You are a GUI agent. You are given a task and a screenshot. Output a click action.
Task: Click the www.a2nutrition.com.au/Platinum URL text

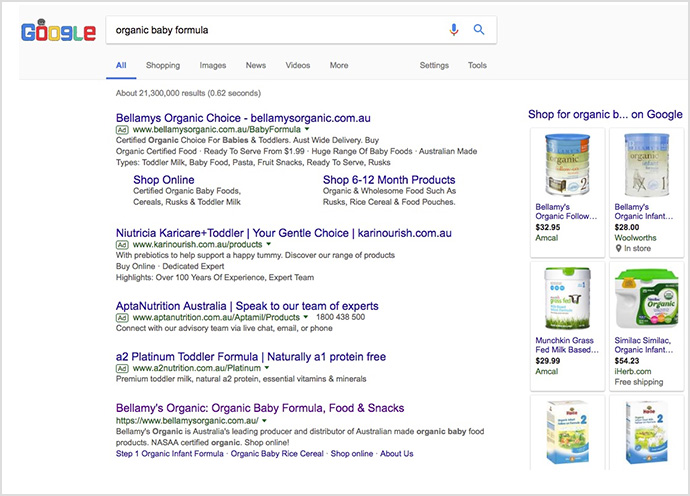pyautogui.click(x=197, y=368)
